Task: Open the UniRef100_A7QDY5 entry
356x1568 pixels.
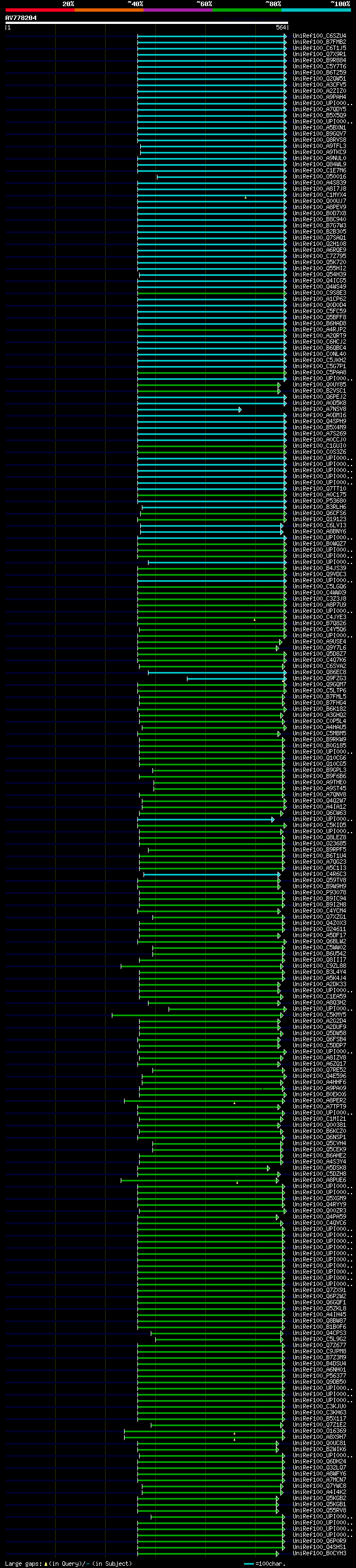Action: 319,109
